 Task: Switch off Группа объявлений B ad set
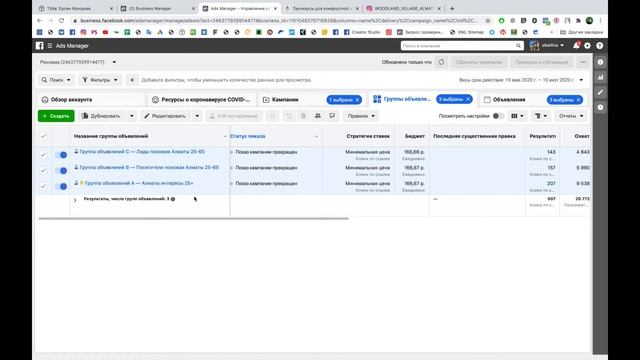point(61,170)
